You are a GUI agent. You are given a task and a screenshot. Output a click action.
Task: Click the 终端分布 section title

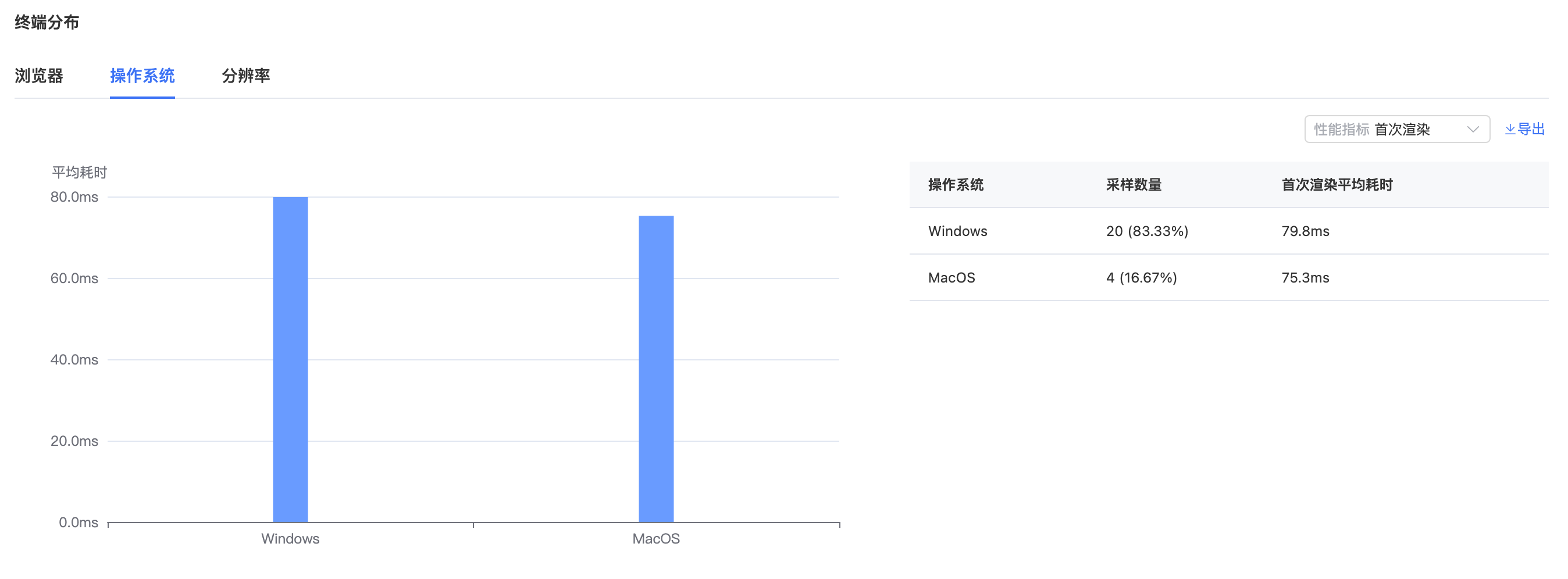pyautogui.click(x=47, y=22)
